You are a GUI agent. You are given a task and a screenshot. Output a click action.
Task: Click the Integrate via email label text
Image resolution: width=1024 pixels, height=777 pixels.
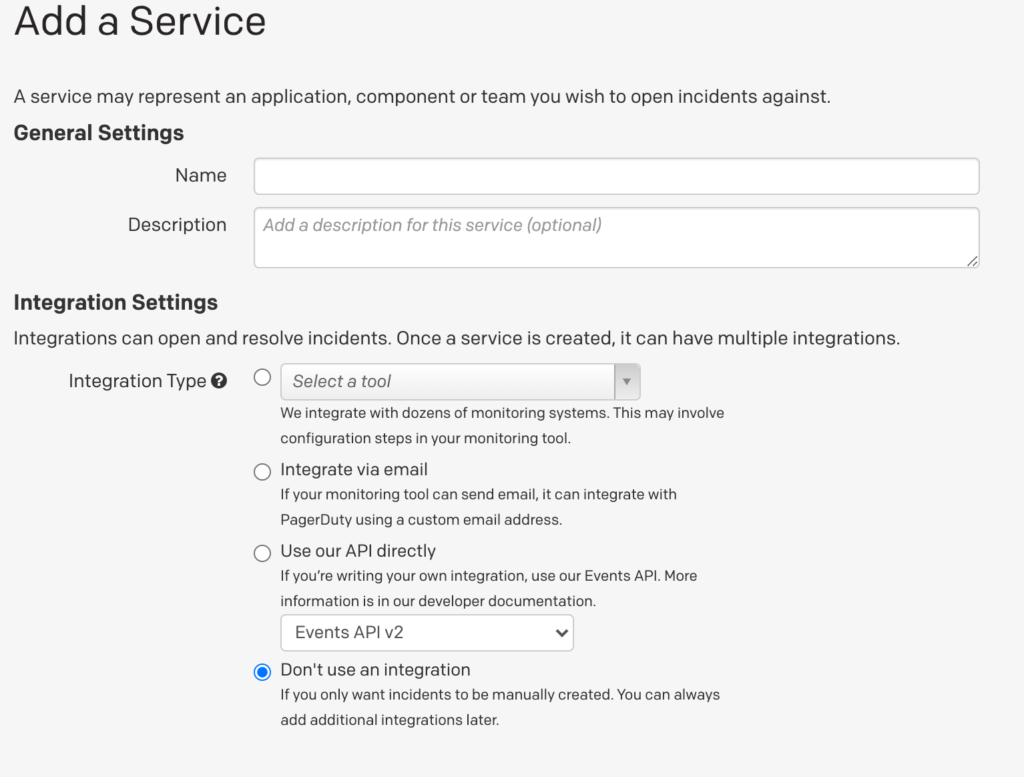[x=354, y=470]
